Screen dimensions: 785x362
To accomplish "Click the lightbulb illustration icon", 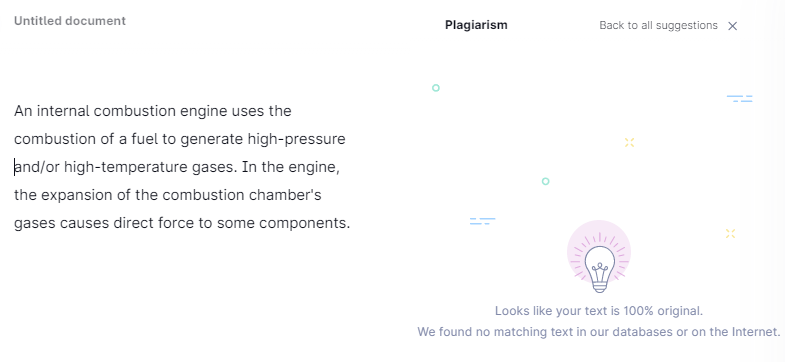I will pyautogui.click(x=599, y=269).
